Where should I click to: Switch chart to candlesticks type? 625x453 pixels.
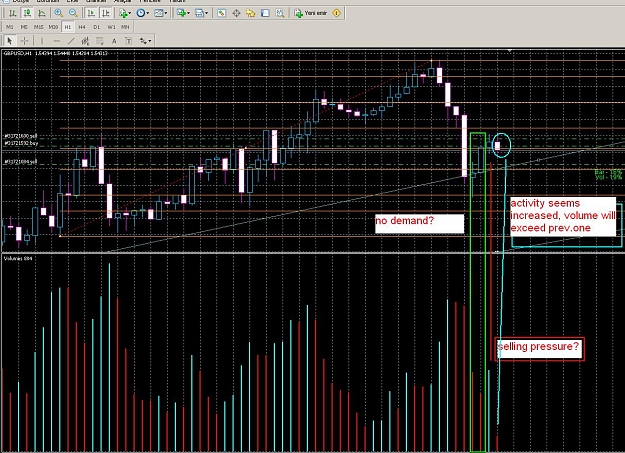[x=27, y=13]
